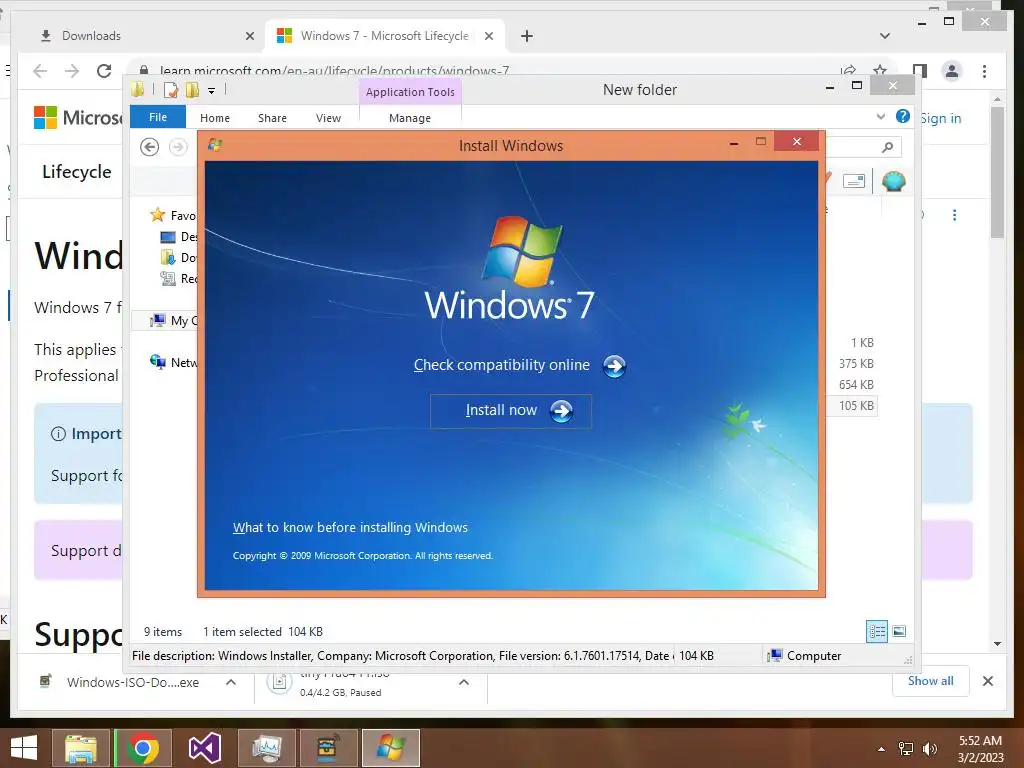Select the file row showing 105 KB
Viewport: 1024px width, 768px height.
pos(851,406)
